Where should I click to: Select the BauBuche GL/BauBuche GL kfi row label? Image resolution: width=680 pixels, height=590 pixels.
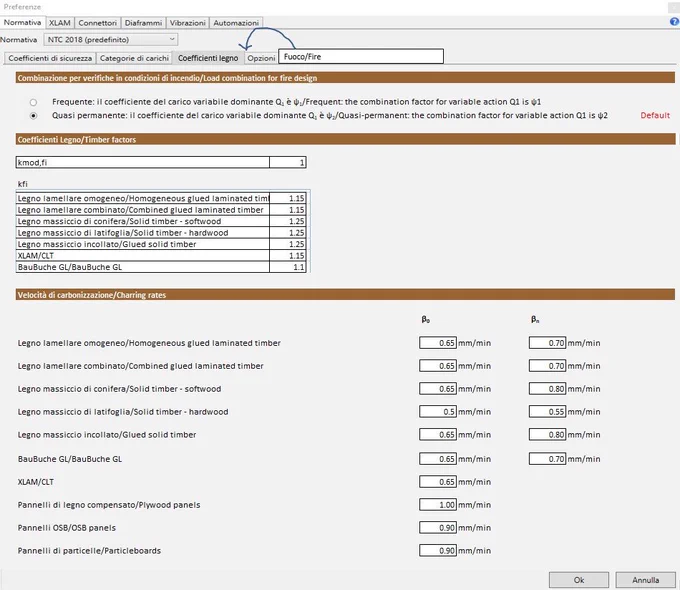[x=143, y=267]
